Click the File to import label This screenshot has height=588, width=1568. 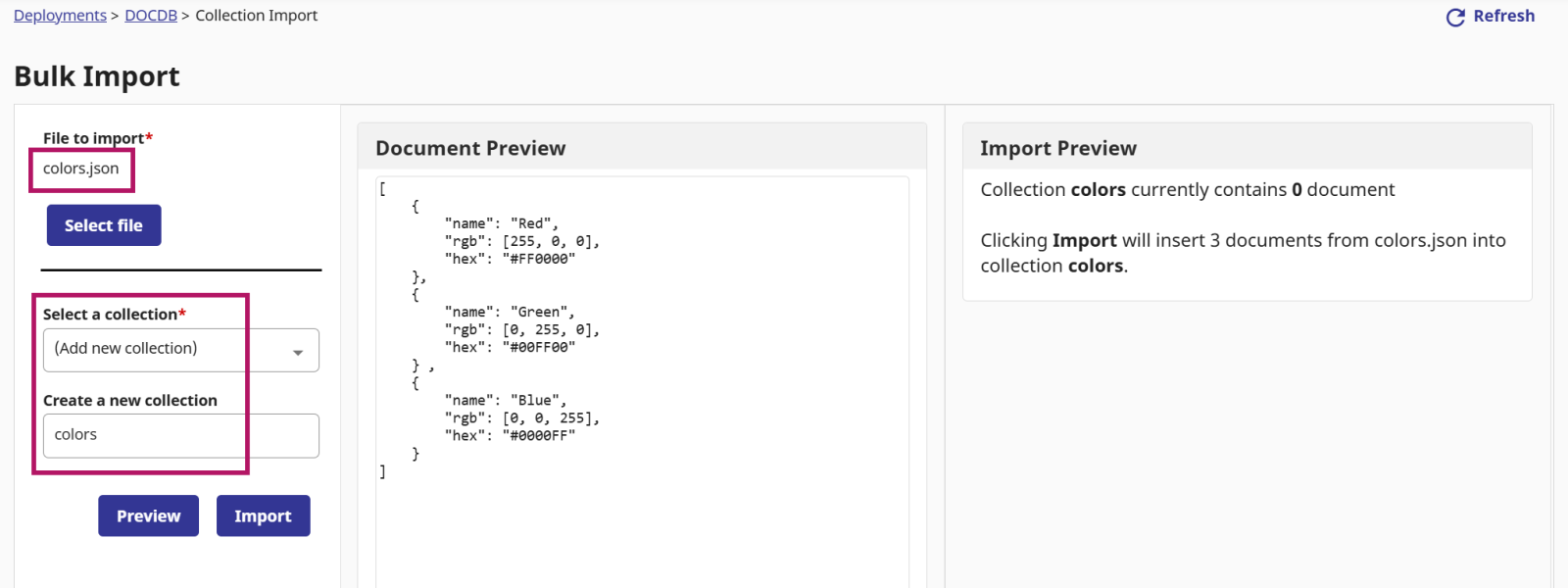click(x=93, y=138)
